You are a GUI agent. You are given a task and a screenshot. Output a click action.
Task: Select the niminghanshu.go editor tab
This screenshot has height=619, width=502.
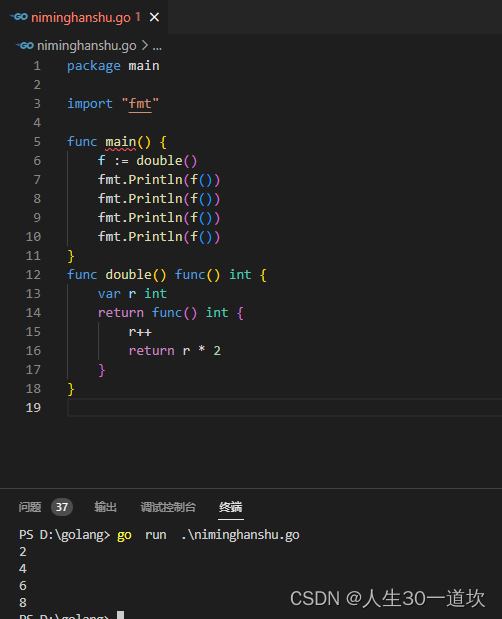pos(84,17)
